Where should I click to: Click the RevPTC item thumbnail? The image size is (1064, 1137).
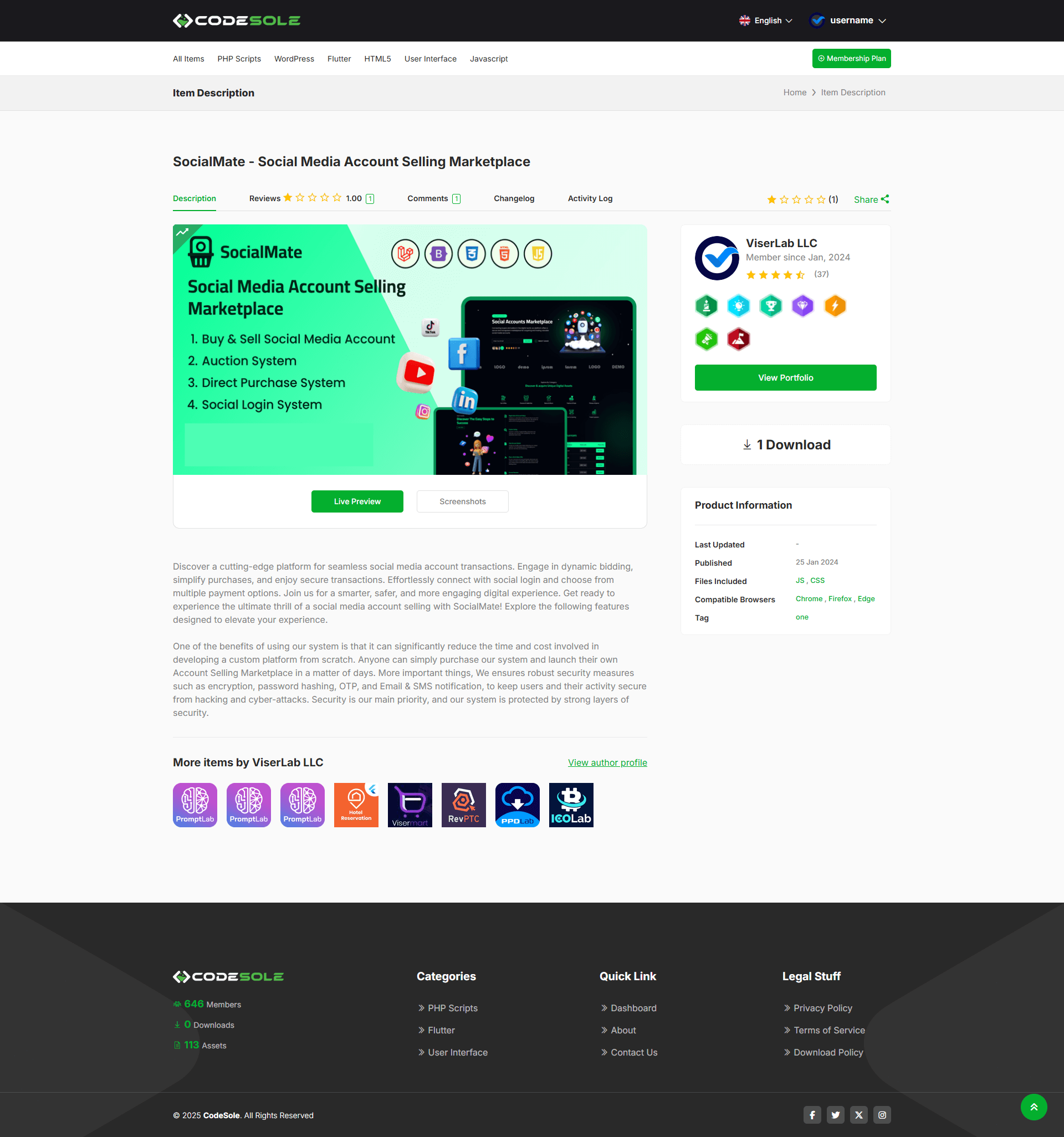(463, 805)
